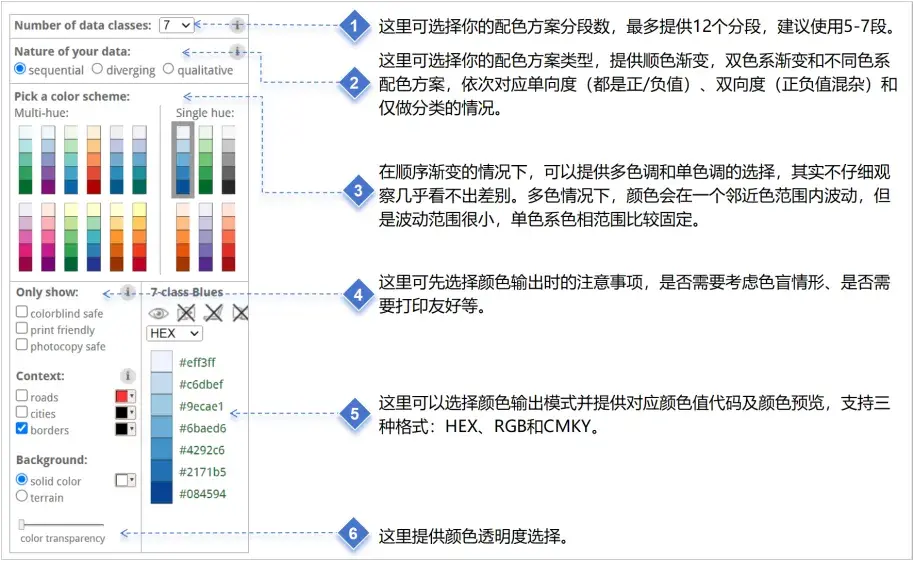Screen dimensions: 914x562
Task: Select the hex code text #2171b5
Action: (202, 472)
